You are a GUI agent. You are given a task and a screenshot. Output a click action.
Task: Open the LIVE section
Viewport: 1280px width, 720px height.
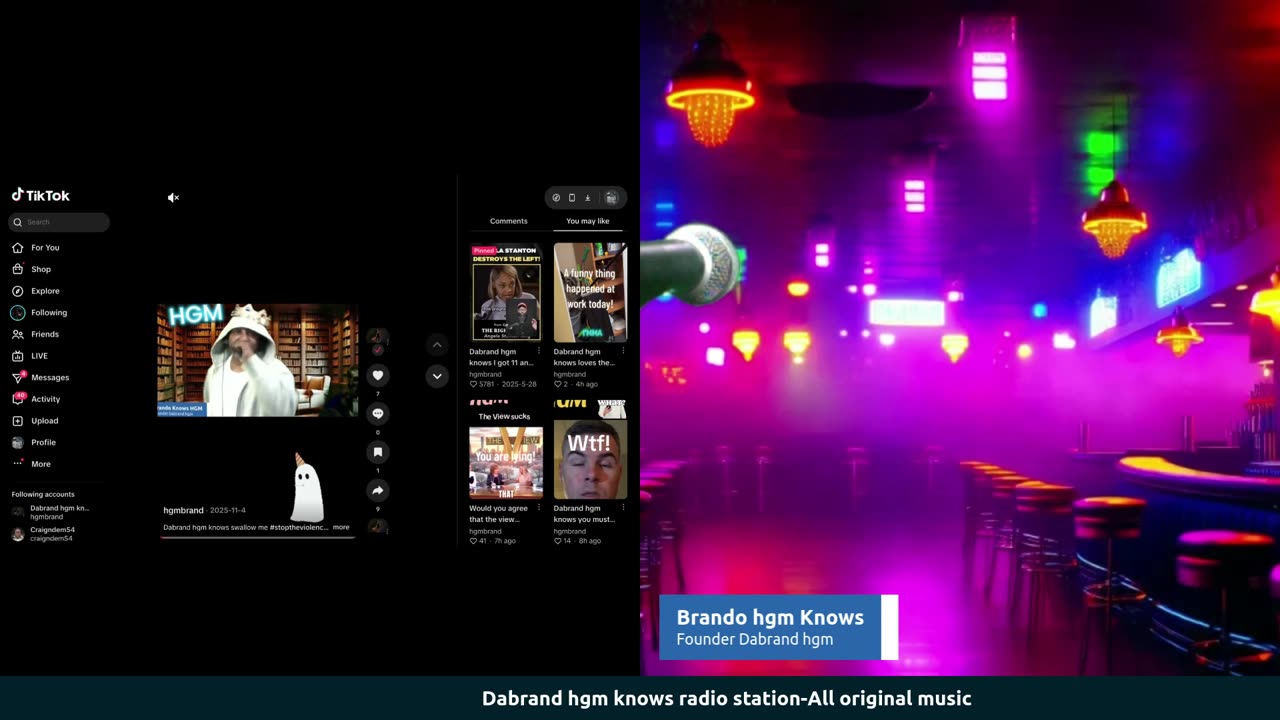point(30,356)
